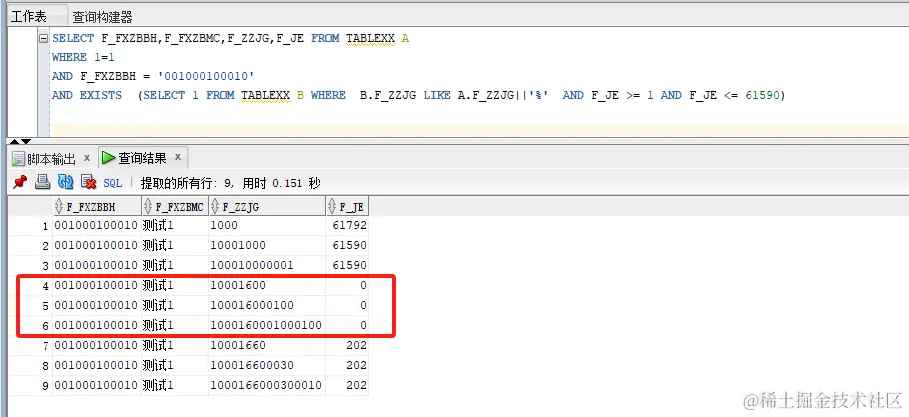Click the pin (freeze results) icon

click(20, 183)
